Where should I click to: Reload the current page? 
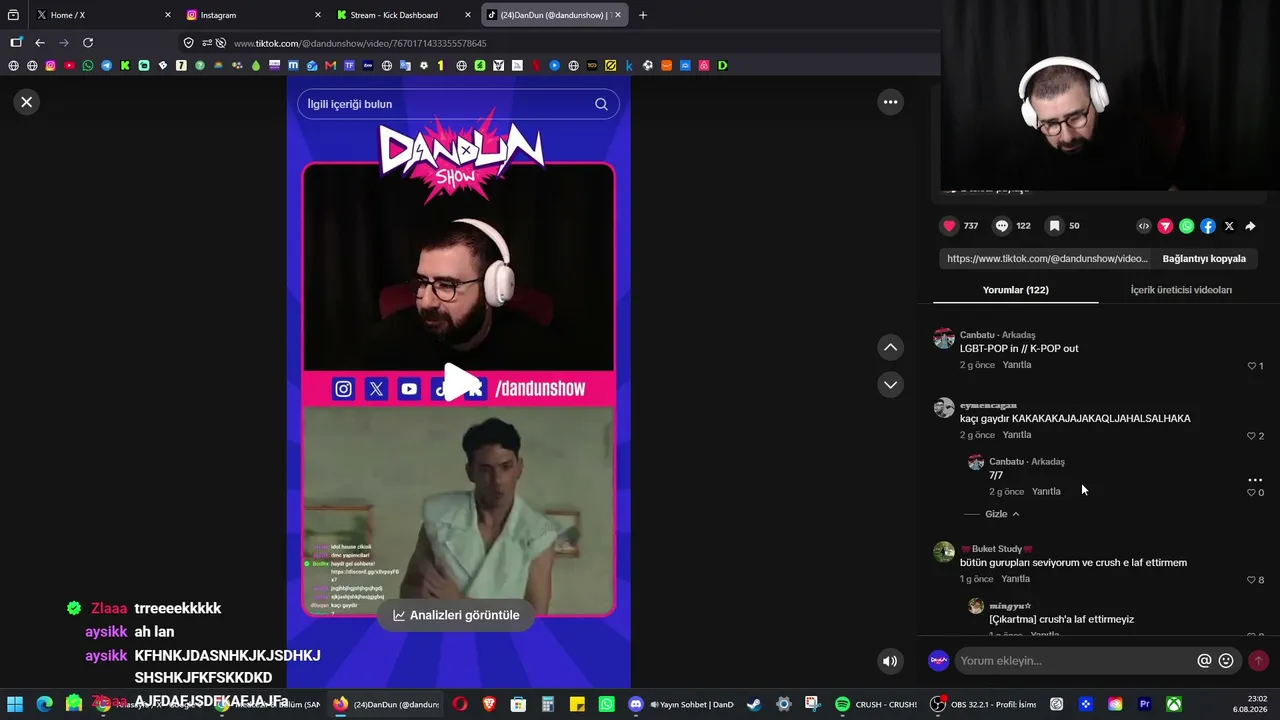(88, 43)
